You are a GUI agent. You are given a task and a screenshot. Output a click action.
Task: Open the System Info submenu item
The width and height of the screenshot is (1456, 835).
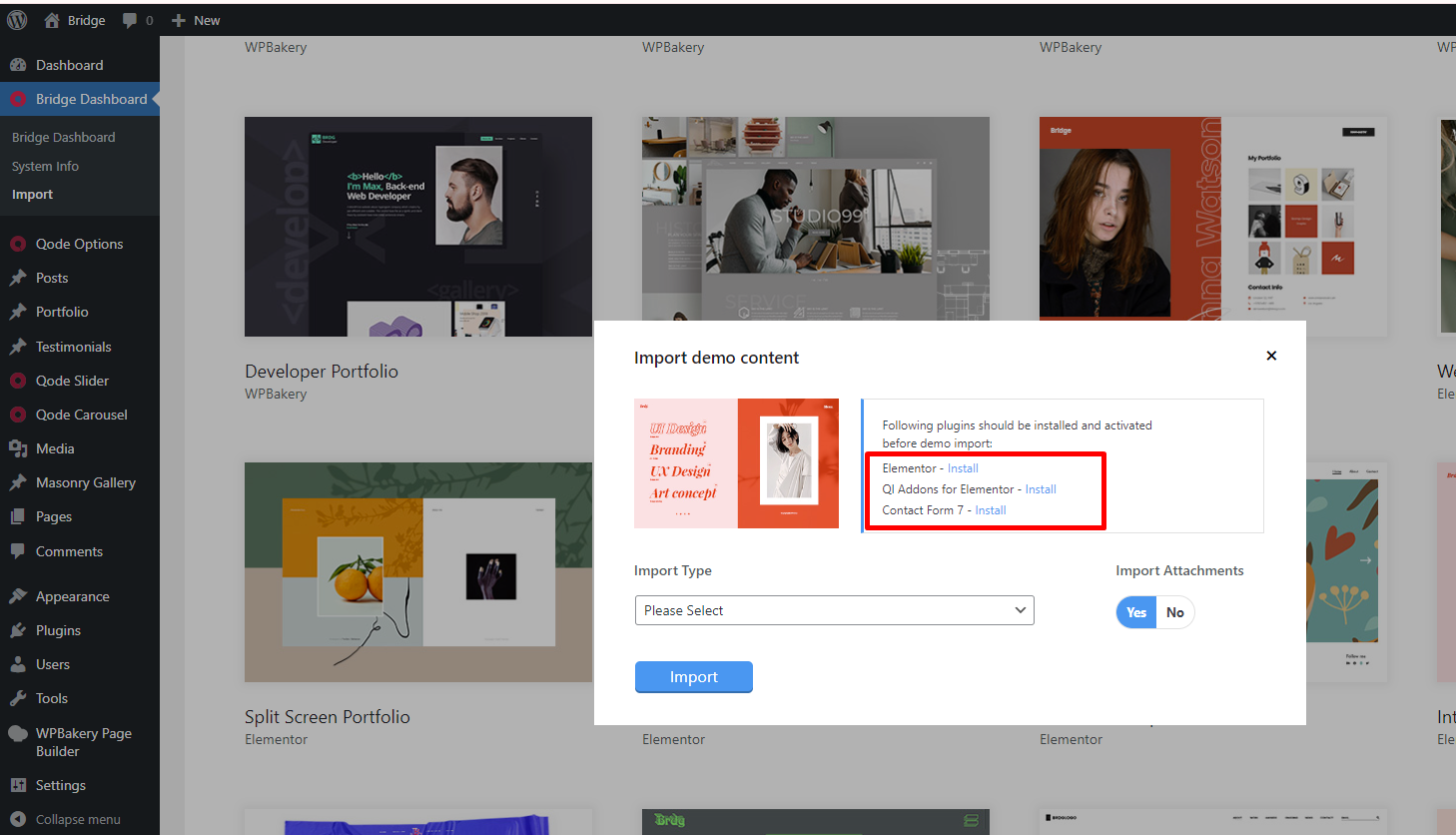(45, 166)
